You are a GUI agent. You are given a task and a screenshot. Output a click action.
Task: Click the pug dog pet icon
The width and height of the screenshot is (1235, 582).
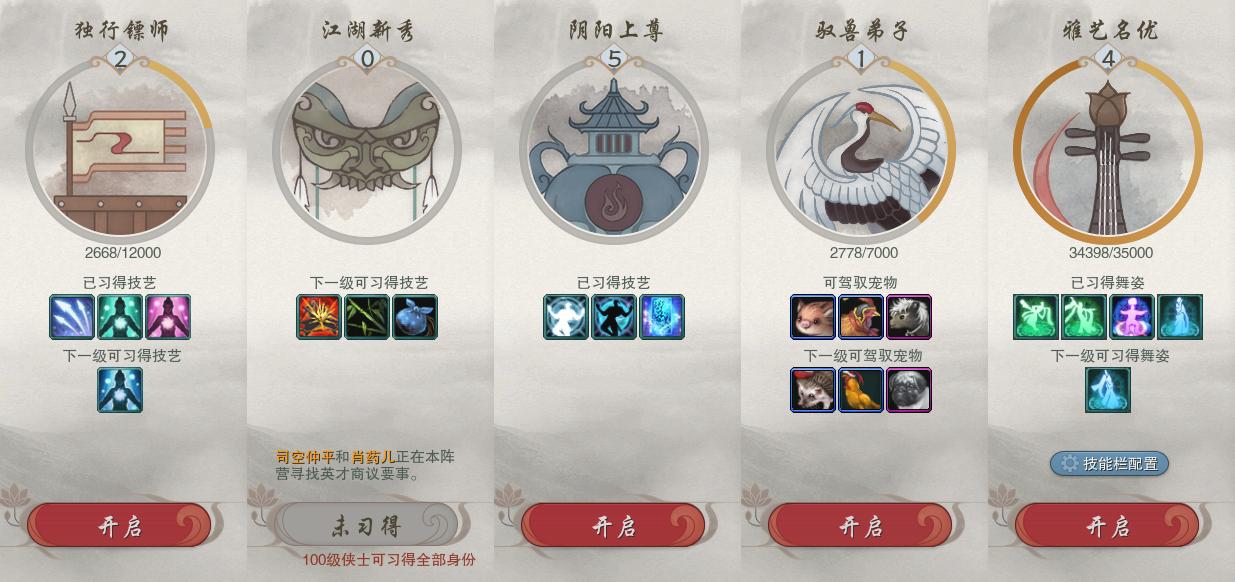909,390
